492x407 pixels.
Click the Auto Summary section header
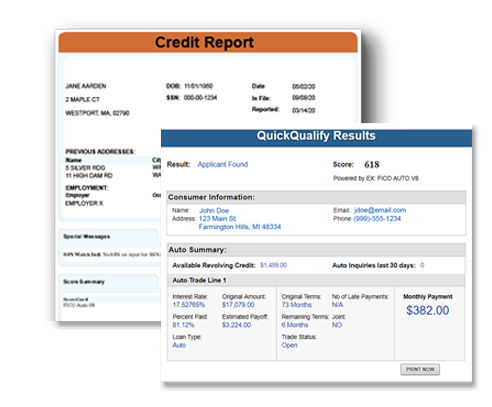coord(316,250)
